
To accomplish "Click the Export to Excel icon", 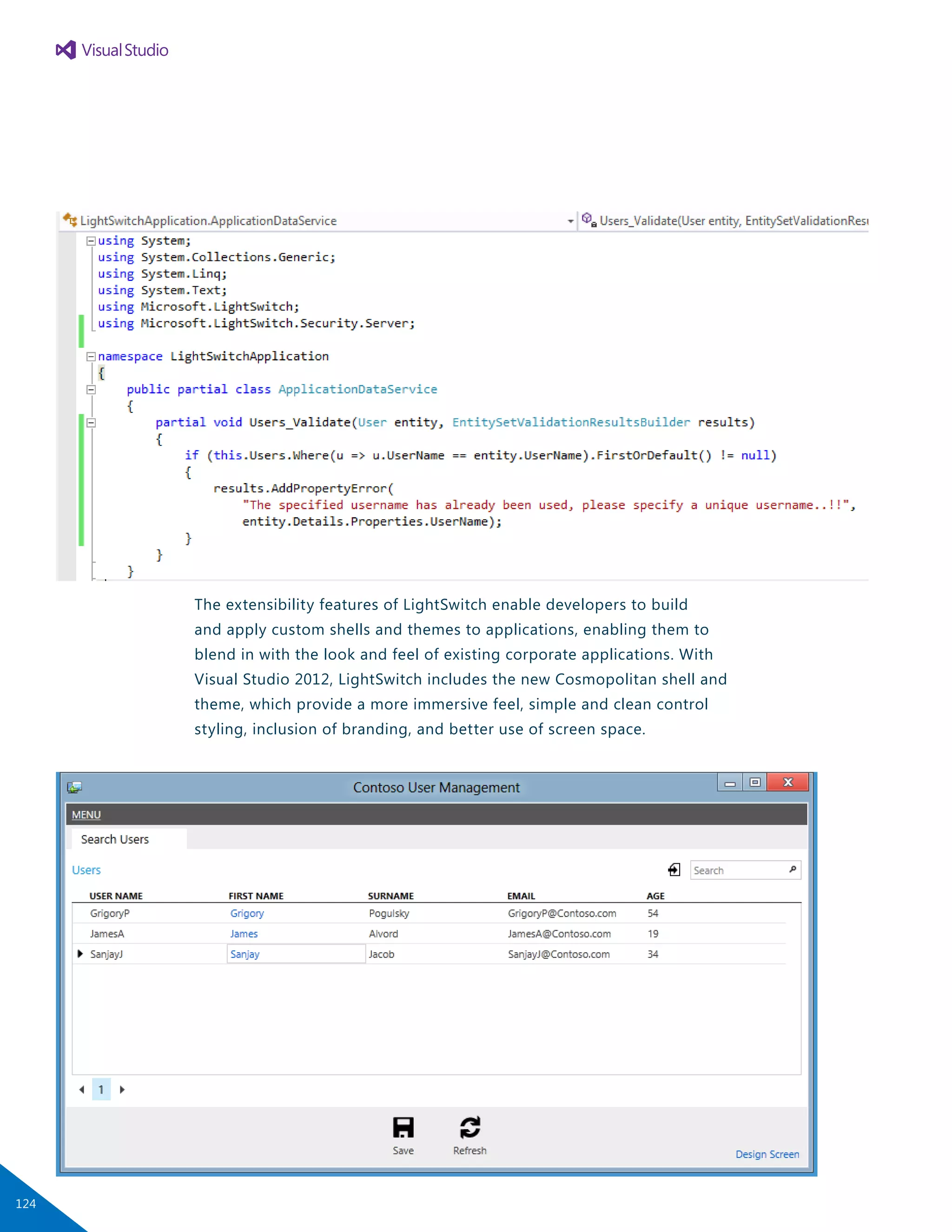I will (x=674, y=869).
